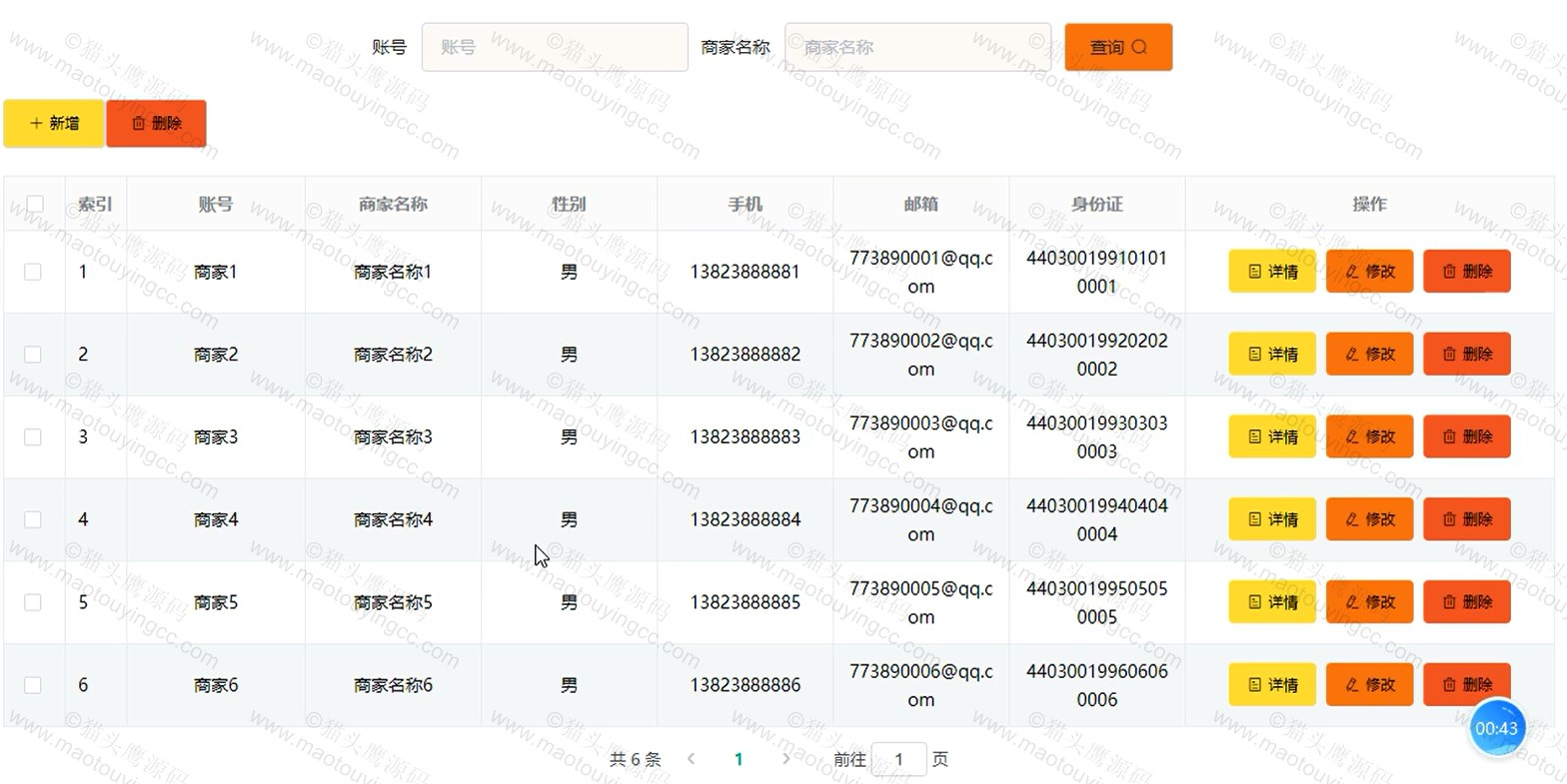Click email 773890005@qq.com cell
This screenshot has width=1567, height=784.
click(x=920, y=602)
